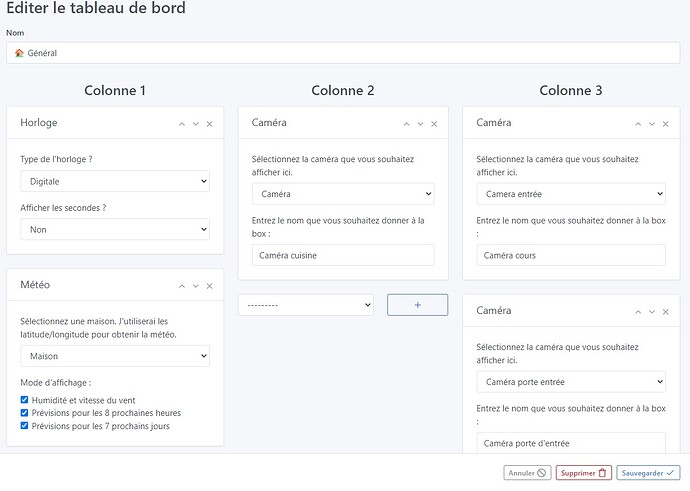
Task: Remove the Météo box
Action: [209, 286]
